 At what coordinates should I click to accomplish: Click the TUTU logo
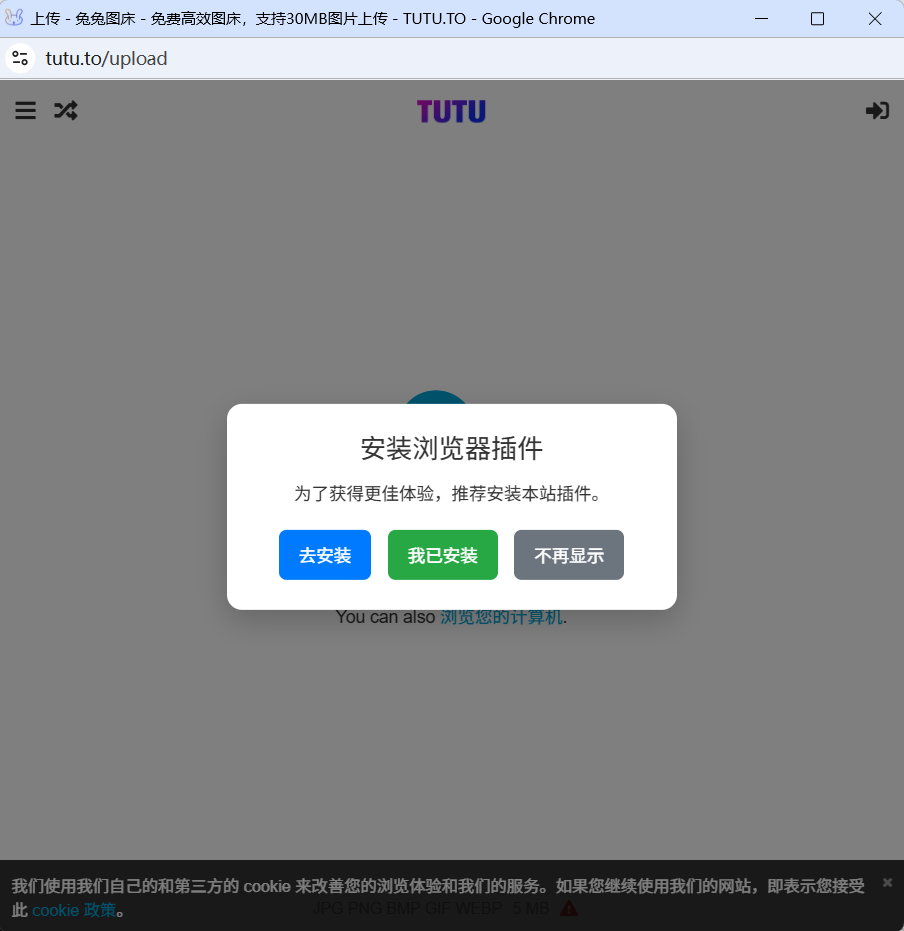point(451,111)
